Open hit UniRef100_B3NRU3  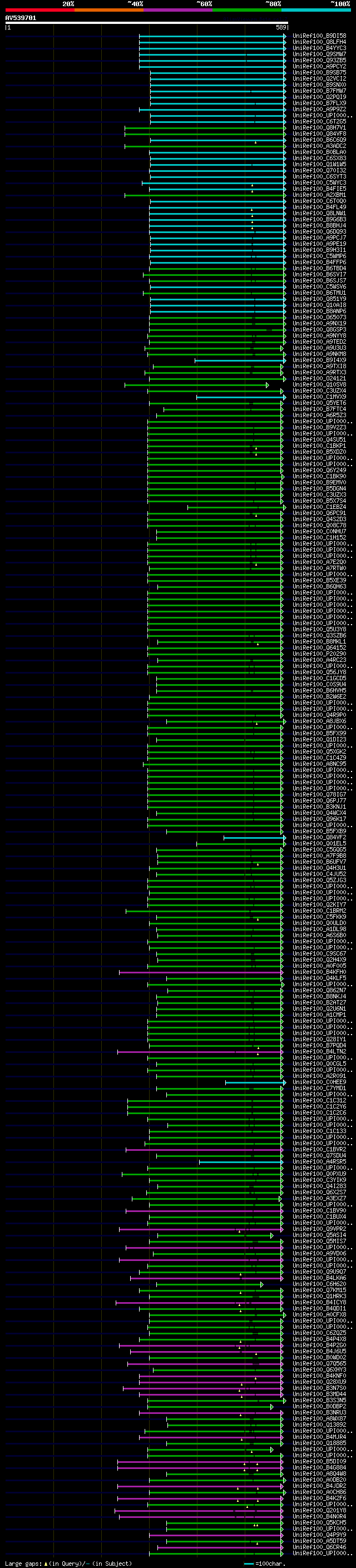(319, 1412)
